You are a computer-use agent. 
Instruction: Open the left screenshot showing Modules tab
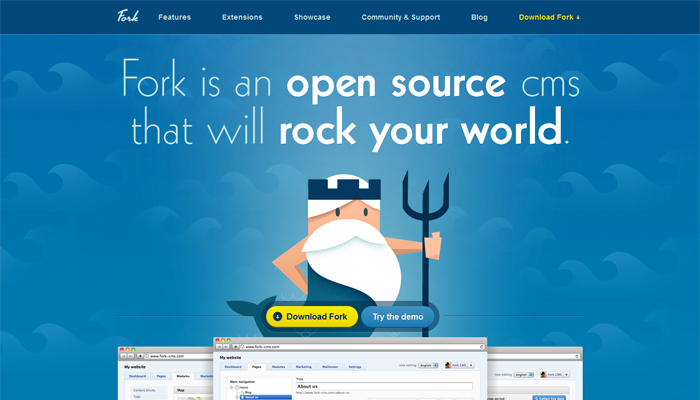(x=166, y=373)
